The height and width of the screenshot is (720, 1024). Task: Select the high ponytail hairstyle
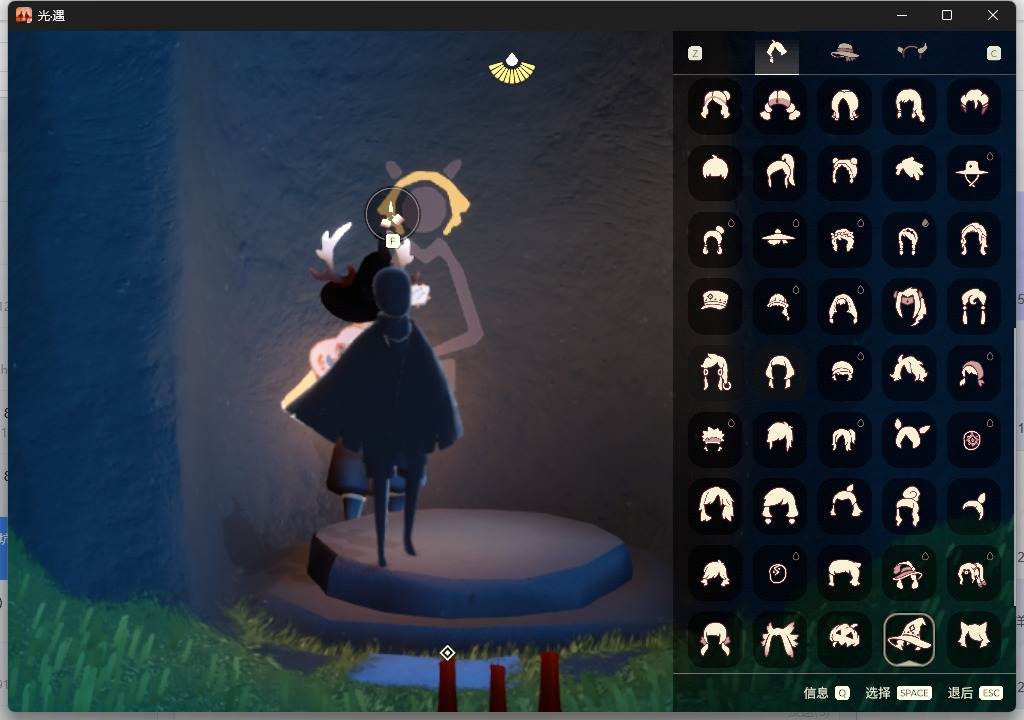pyautogui.click(x=780, y=172)
